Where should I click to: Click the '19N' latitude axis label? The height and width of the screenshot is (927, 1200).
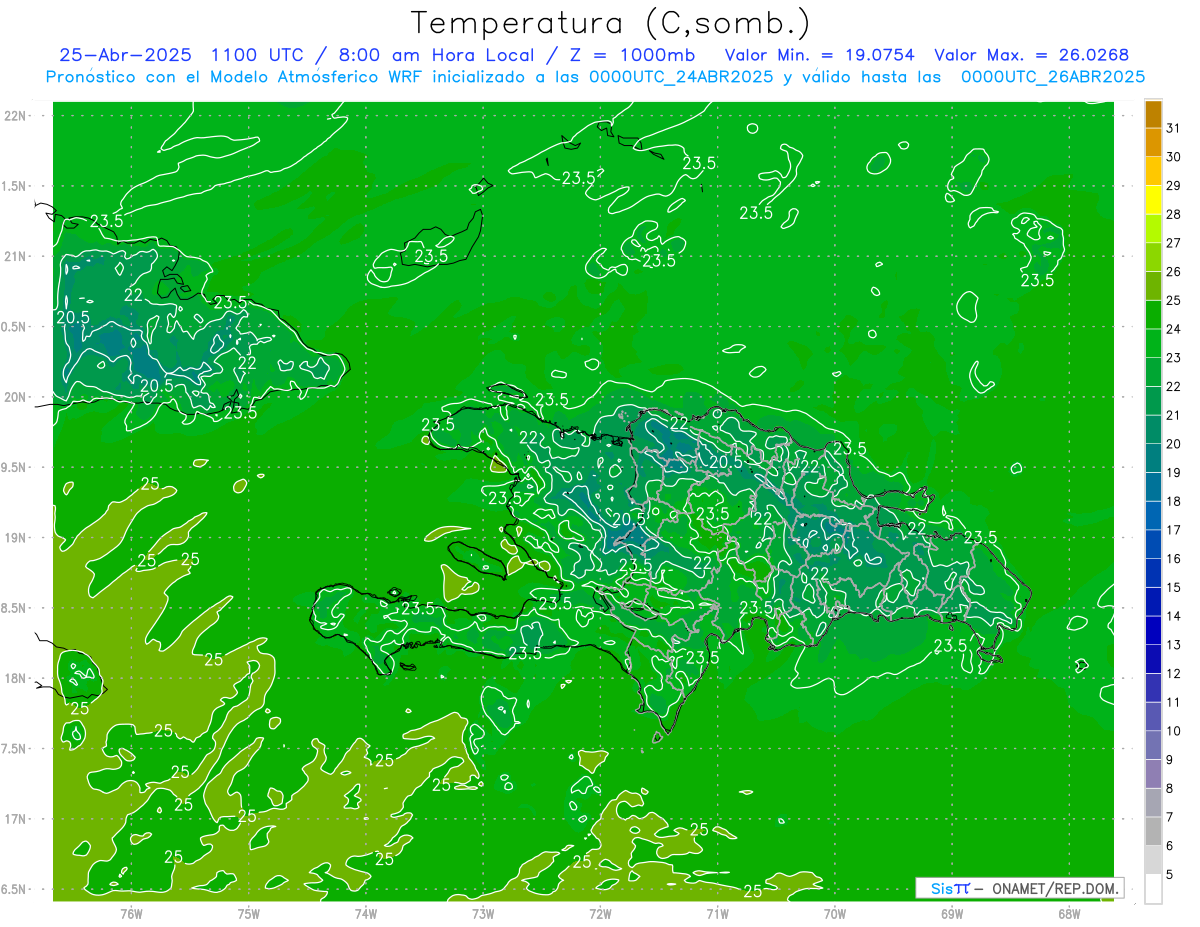tap(15, 538)
